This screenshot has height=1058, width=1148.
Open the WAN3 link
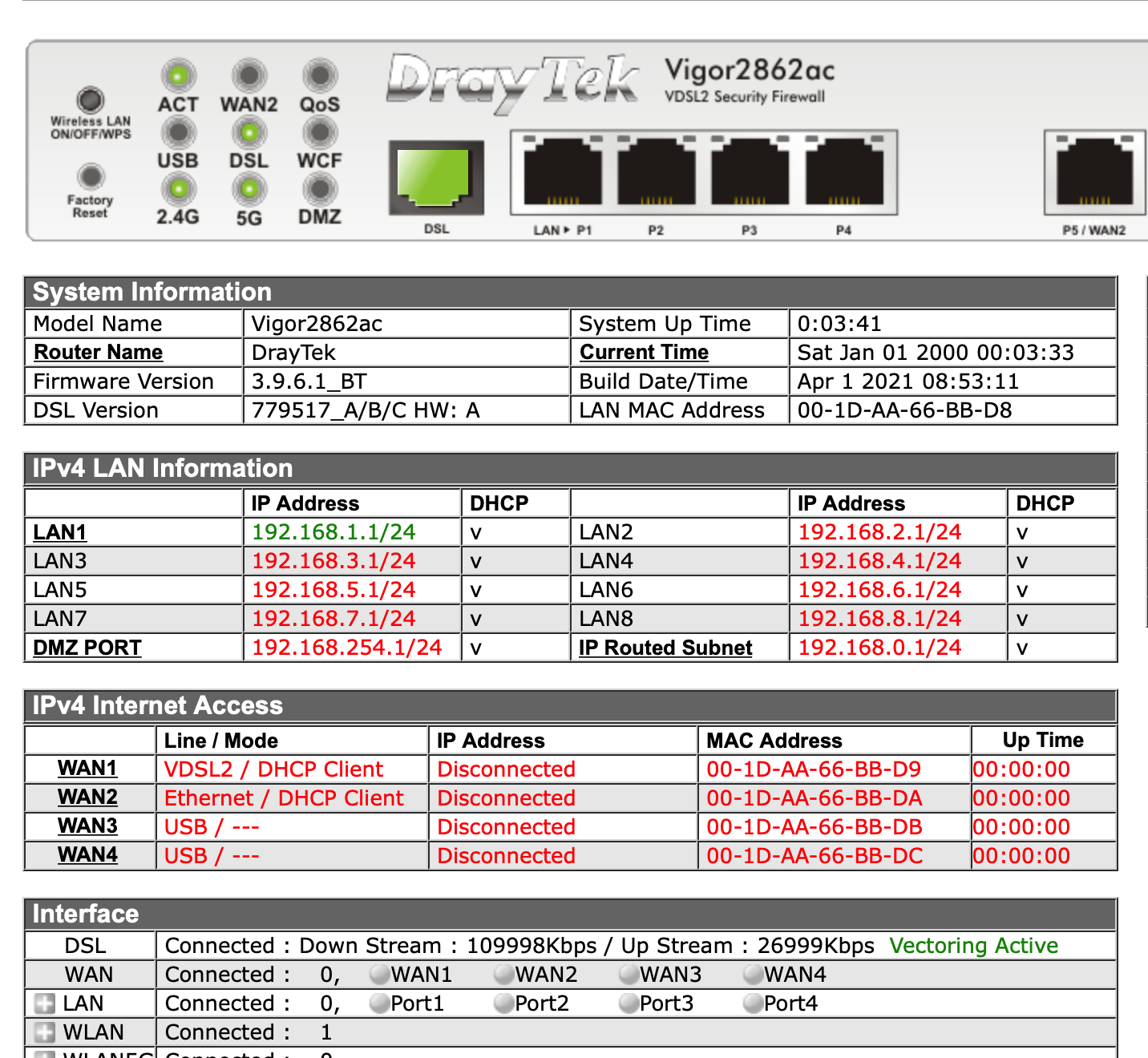coord(87,826)
